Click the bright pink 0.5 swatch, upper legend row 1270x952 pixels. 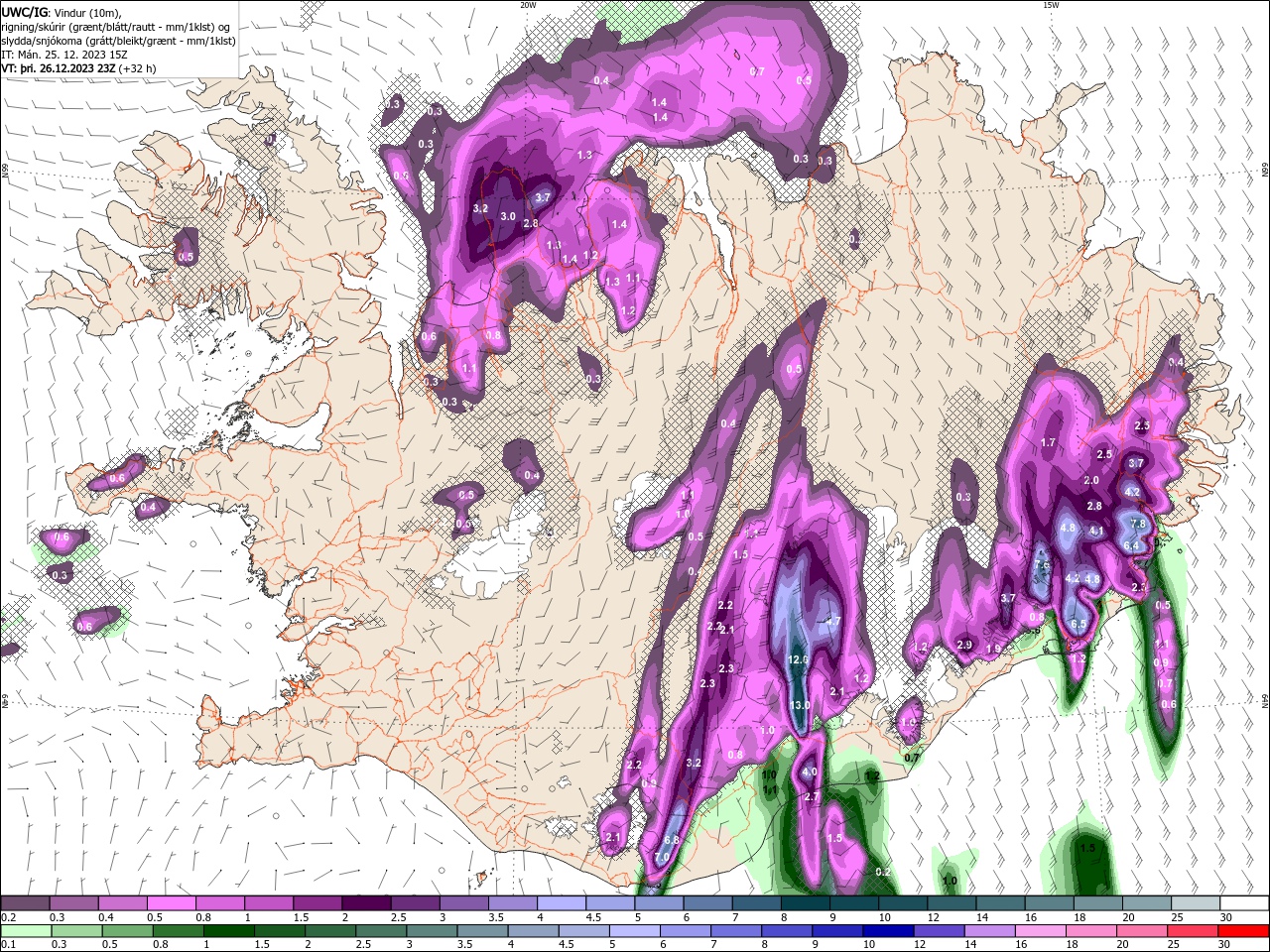click(171, 903)
